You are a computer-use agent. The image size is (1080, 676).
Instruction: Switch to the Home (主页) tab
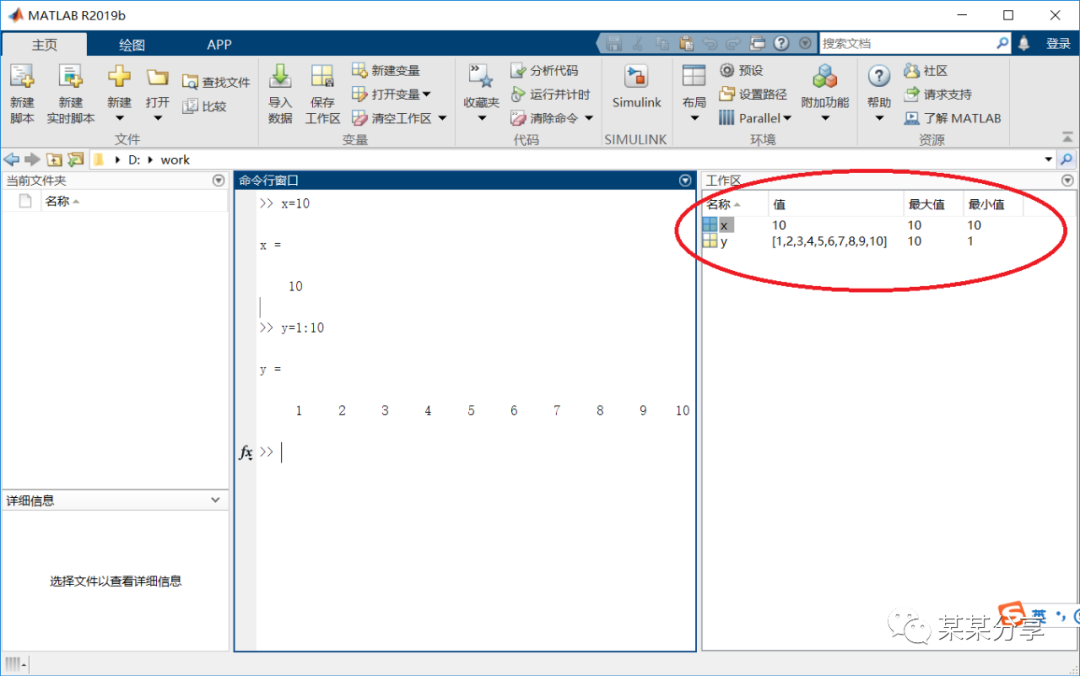pyautogui.click(x=45, y=45)
